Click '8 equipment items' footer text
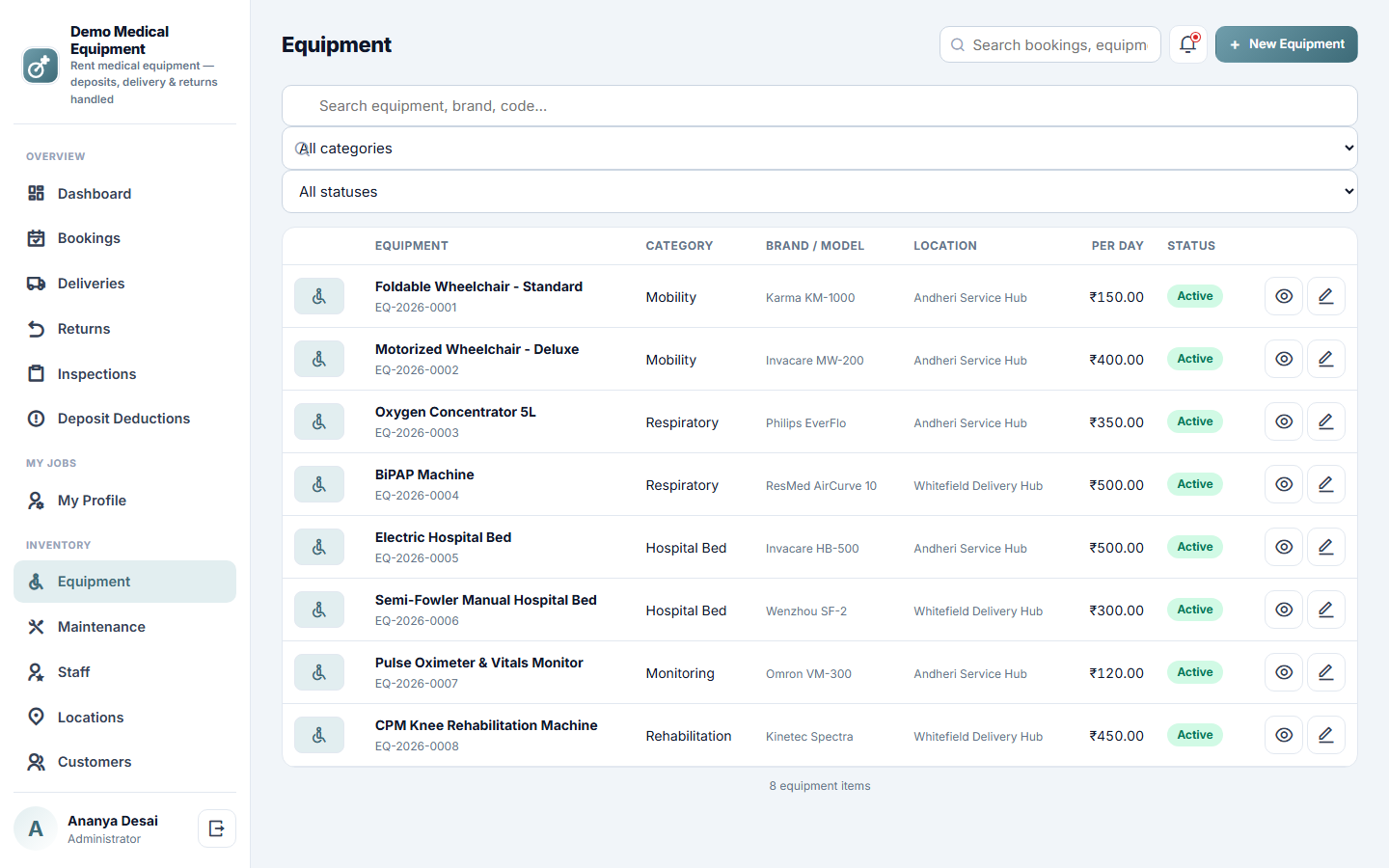This screenshot has width=1389, height=868. tap(820, 786)
